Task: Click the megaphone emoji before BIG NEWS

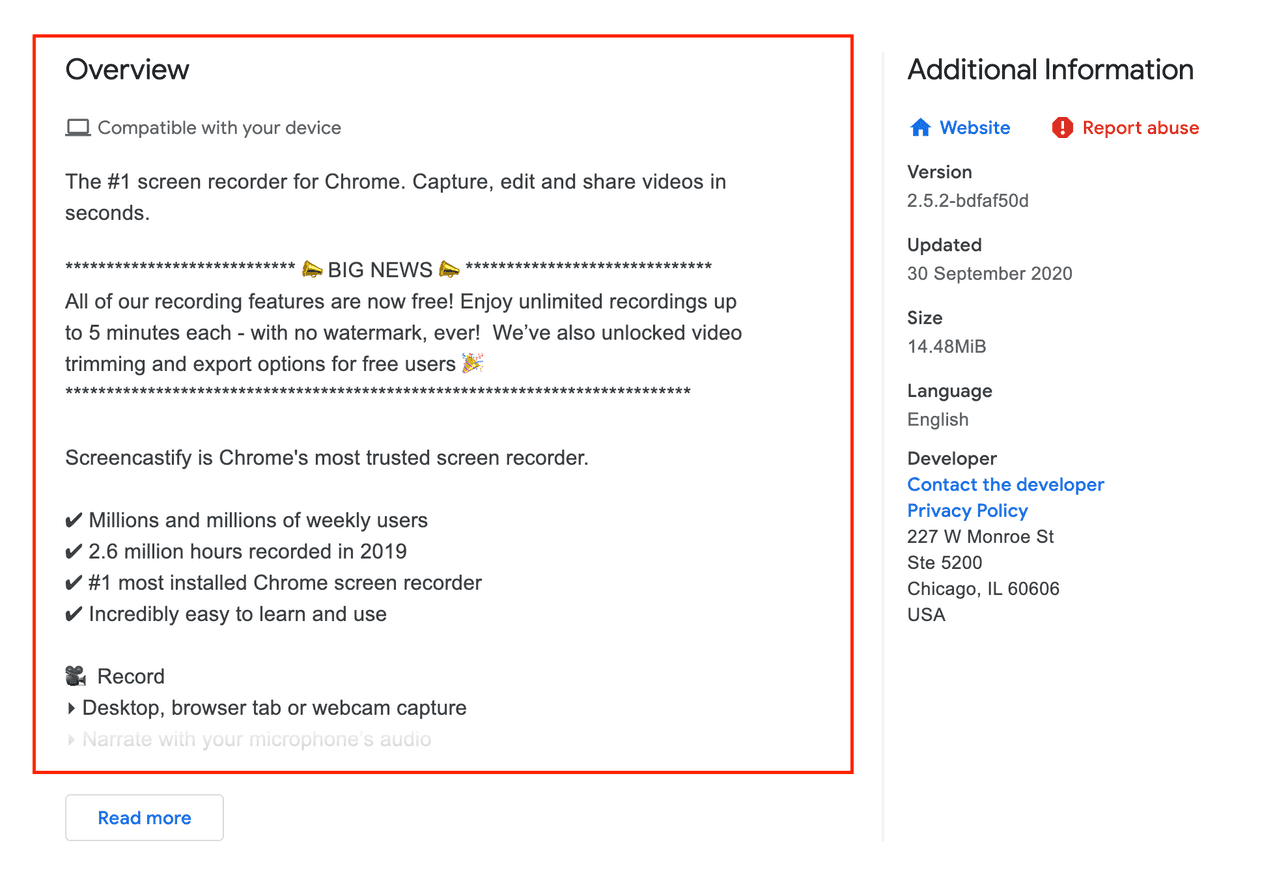Action: (x=313, y=268)
